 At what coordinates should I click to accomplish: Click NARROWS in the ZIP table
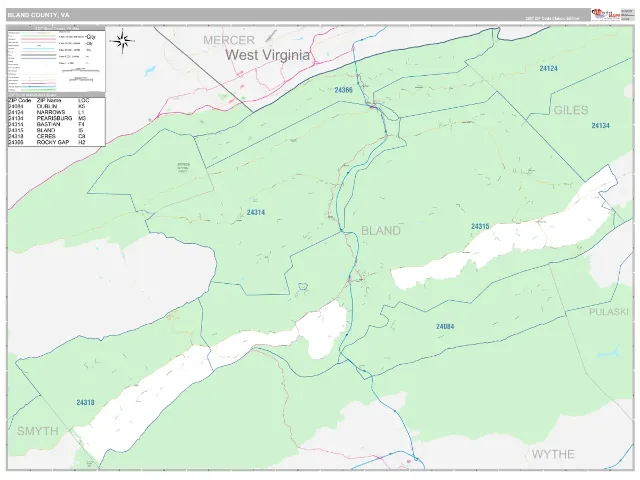(51, 112)
